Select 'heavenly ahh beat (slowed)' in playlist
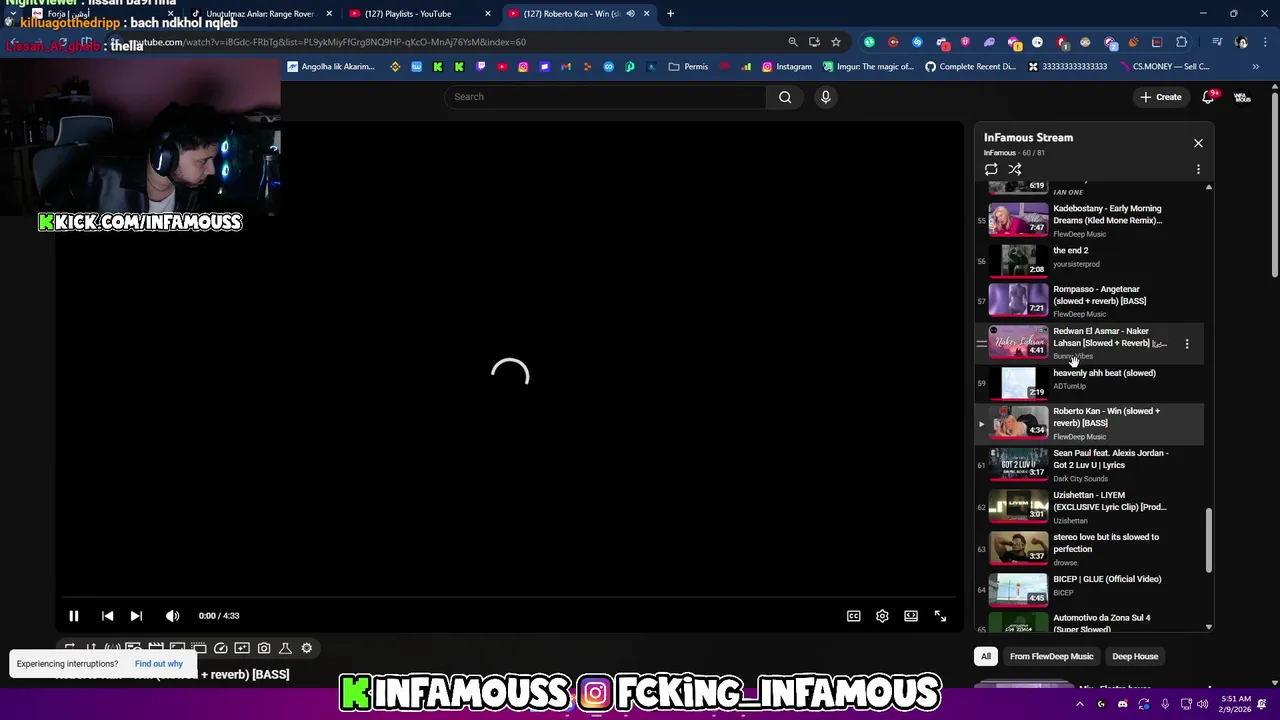The image size is (1280, 720). coord(1090,381)
